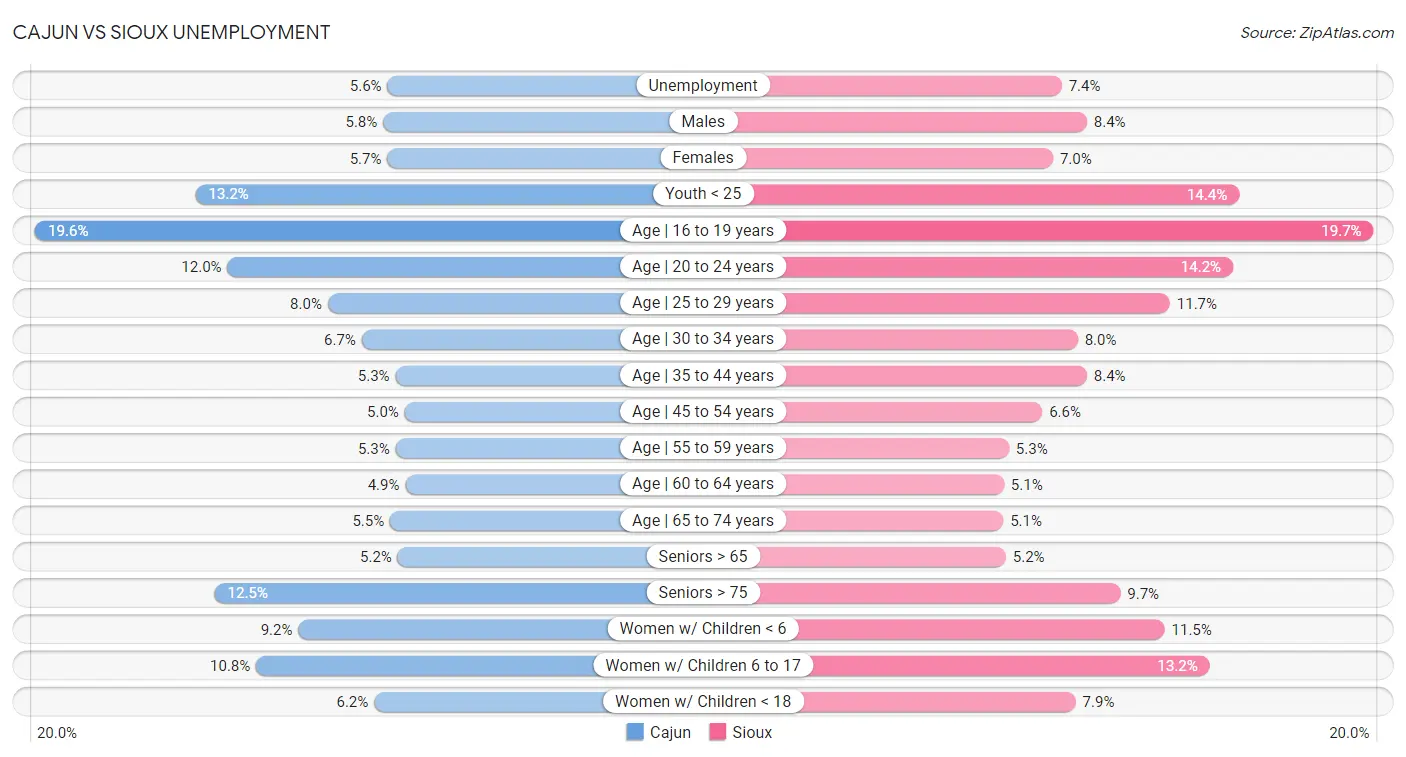
Task: Select the Unemployment category label
Action: click(703, 86)
